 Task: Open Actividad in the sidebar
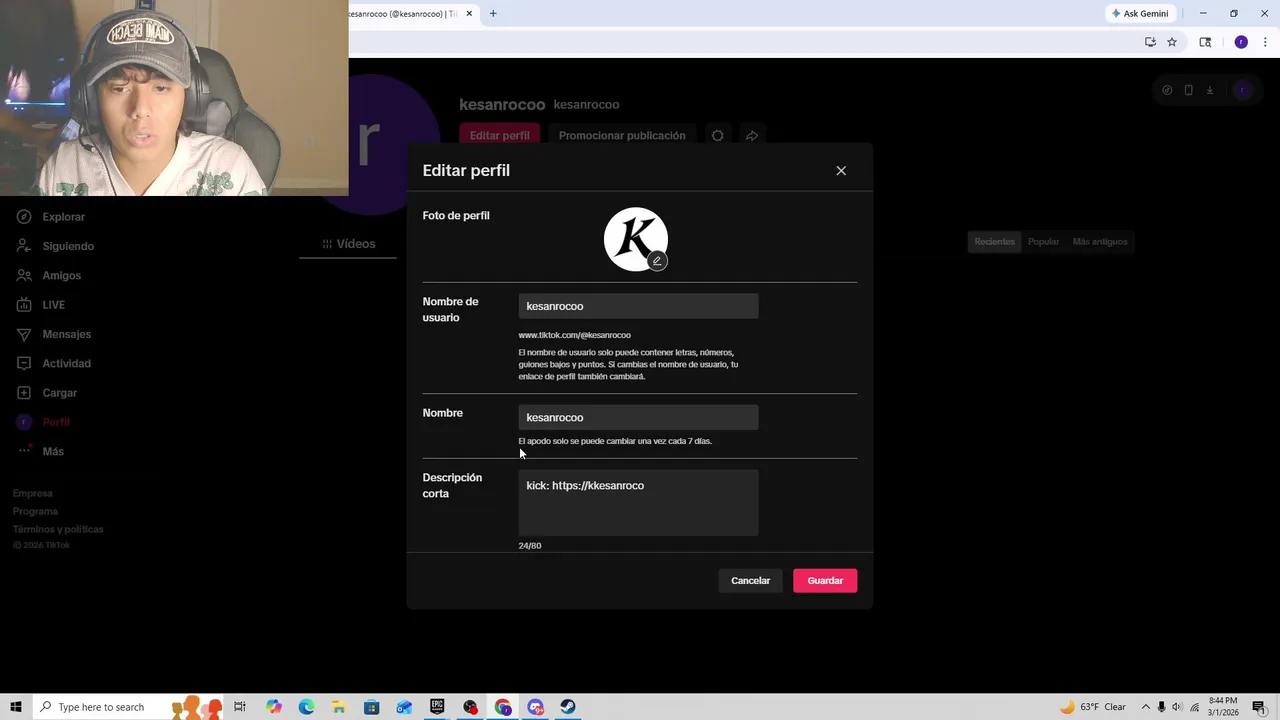[66, 363]
